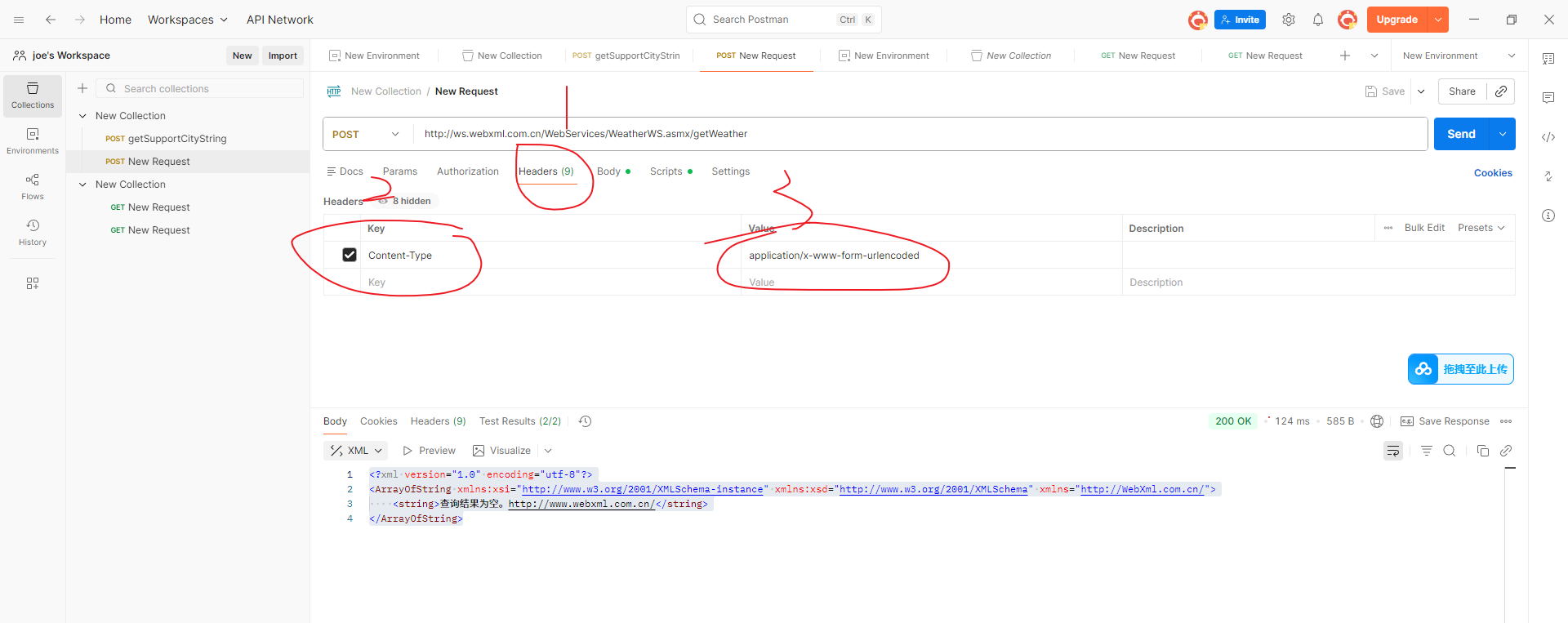1568x623 pixels.
Task: Open the POST method dropdown
Action: (x=367, y=134)
